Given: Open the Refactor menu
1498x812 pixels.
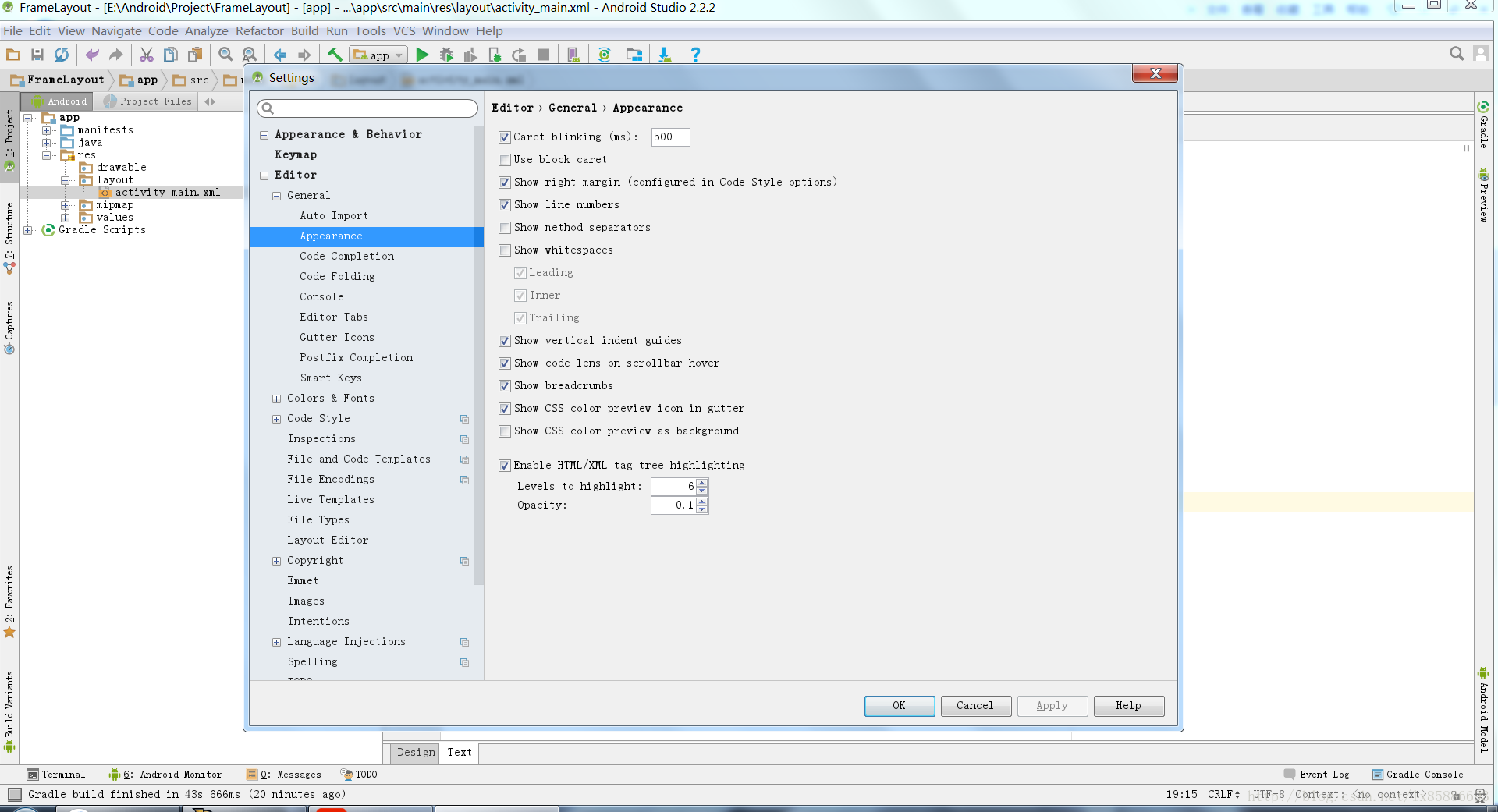Looking at the screenshot, I should [x=260, y=31].
